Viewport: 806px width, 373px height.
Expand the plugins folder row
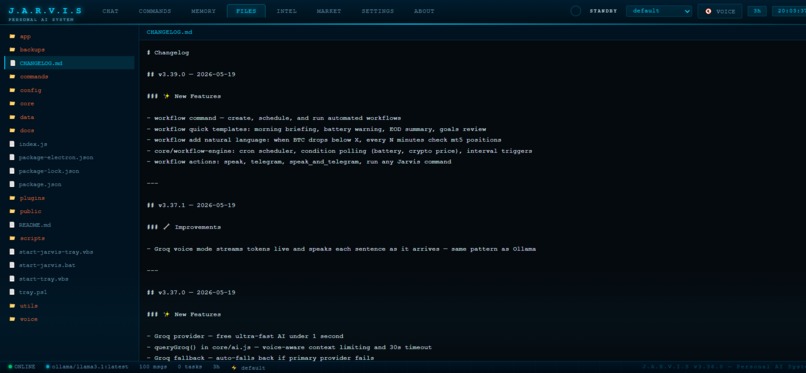pyautogui.click(x=69, y=198)
